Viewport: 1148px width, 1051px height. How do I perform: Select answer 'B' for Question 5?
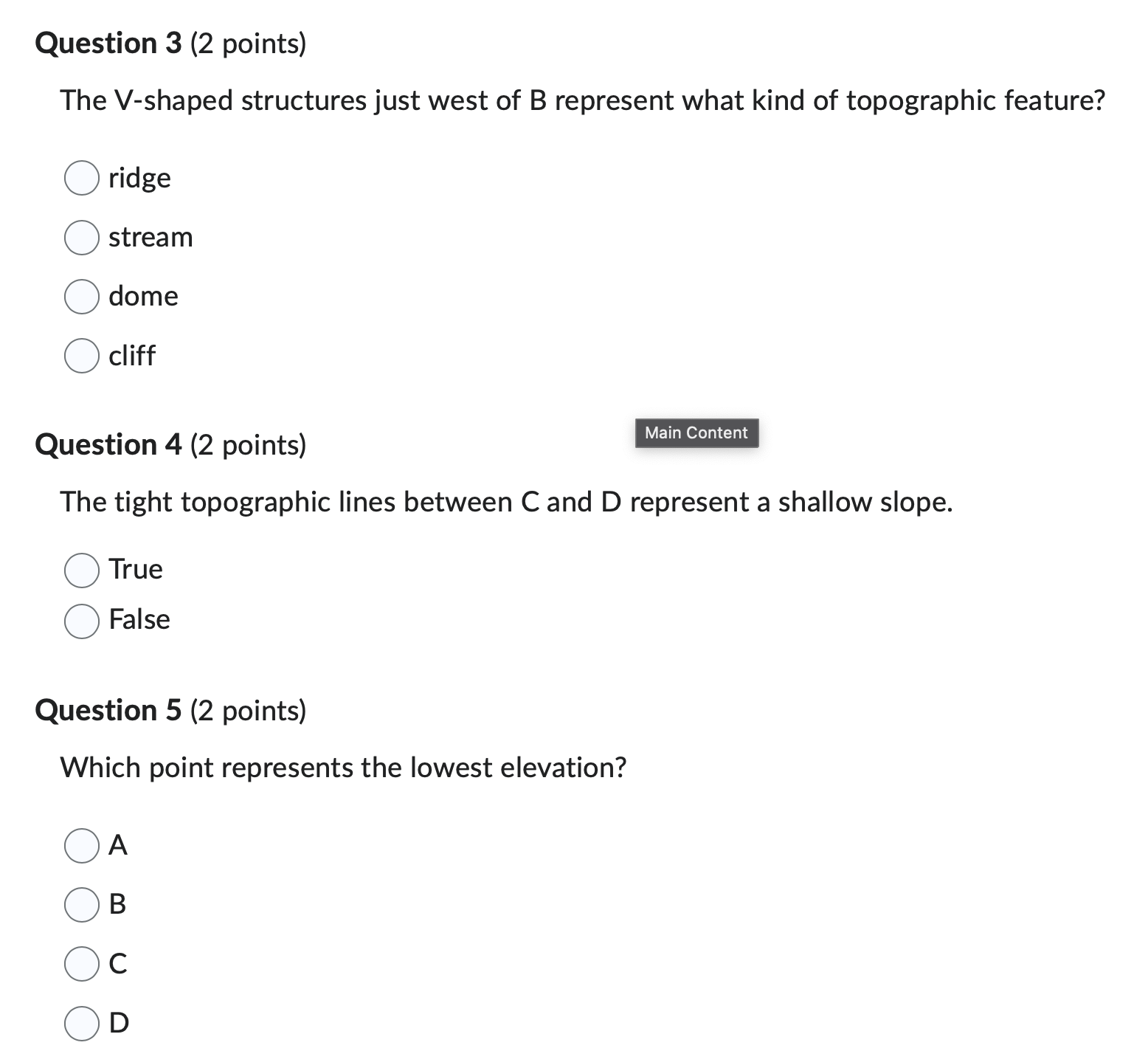tap(81, 906)
